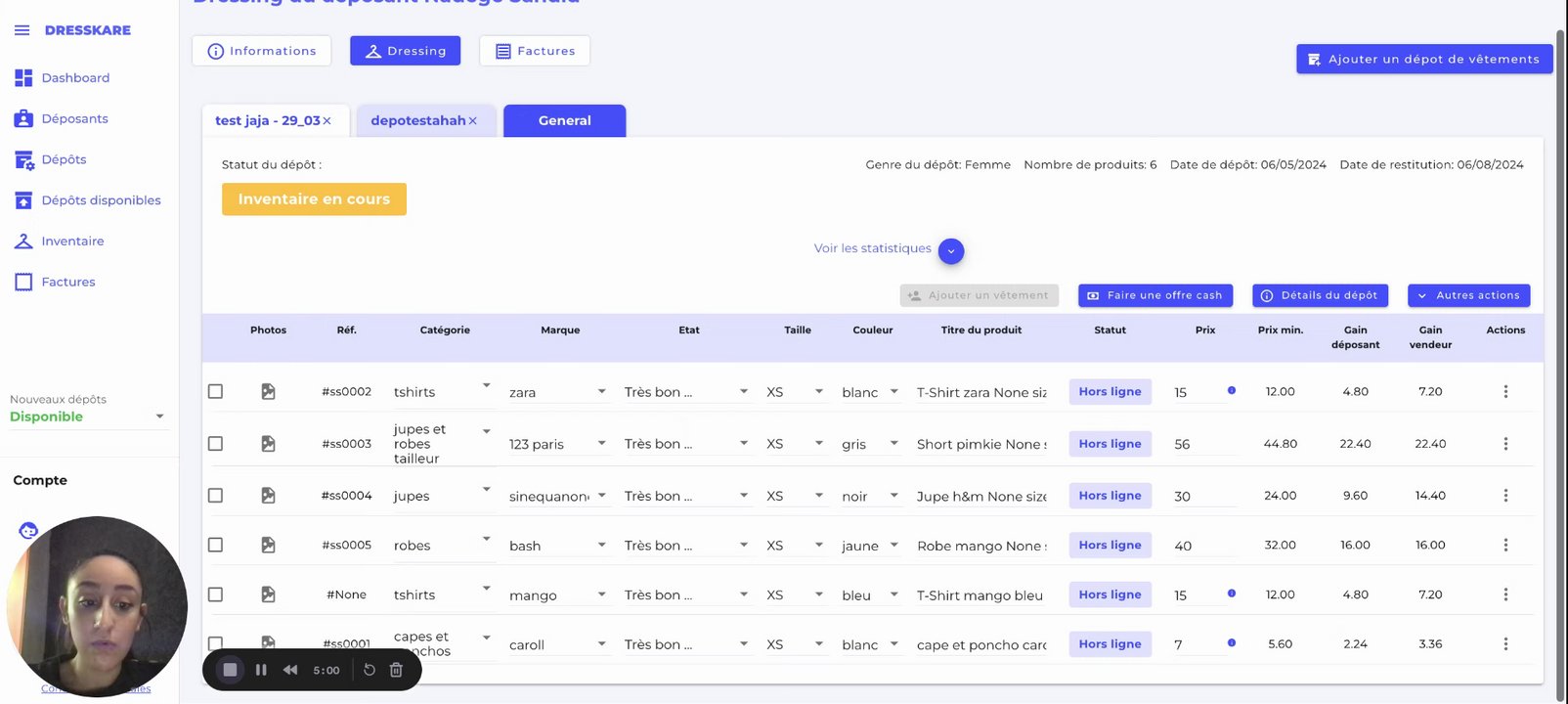1568x704 pixels.
Task: Open the hamburger menu beside DRESSKARE
Action: point(22,30)
